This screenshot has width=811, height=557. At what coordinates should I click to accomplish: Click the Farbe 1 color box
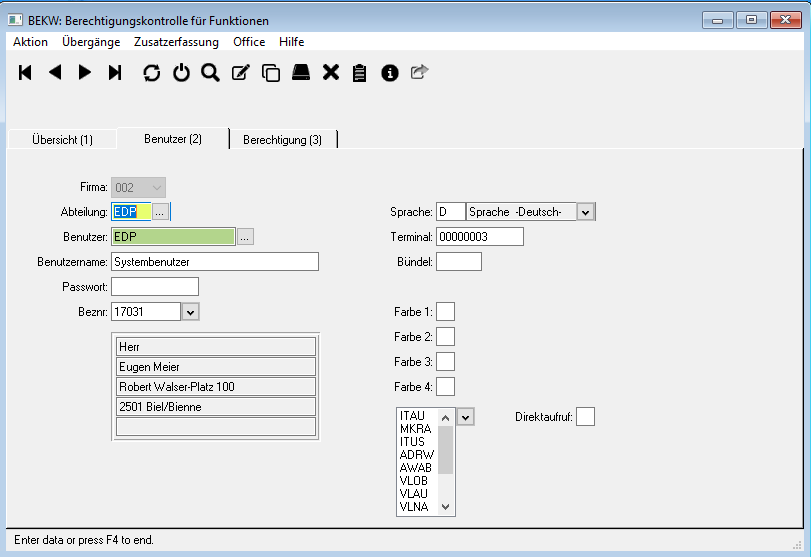pos(446,312)
